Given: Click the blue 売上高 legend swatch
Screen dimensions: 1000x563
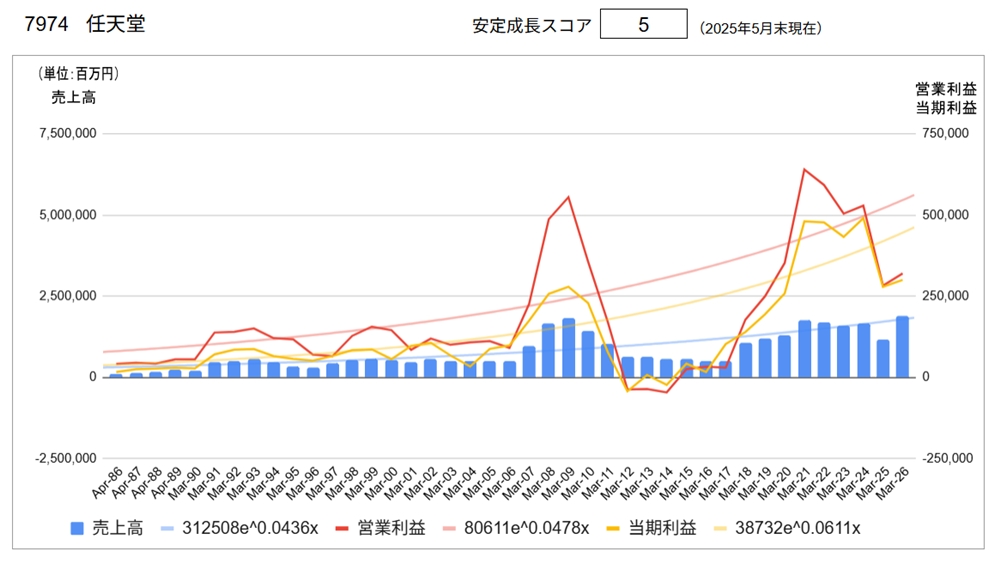Looking at the screenshot, I should click(77, 529).
